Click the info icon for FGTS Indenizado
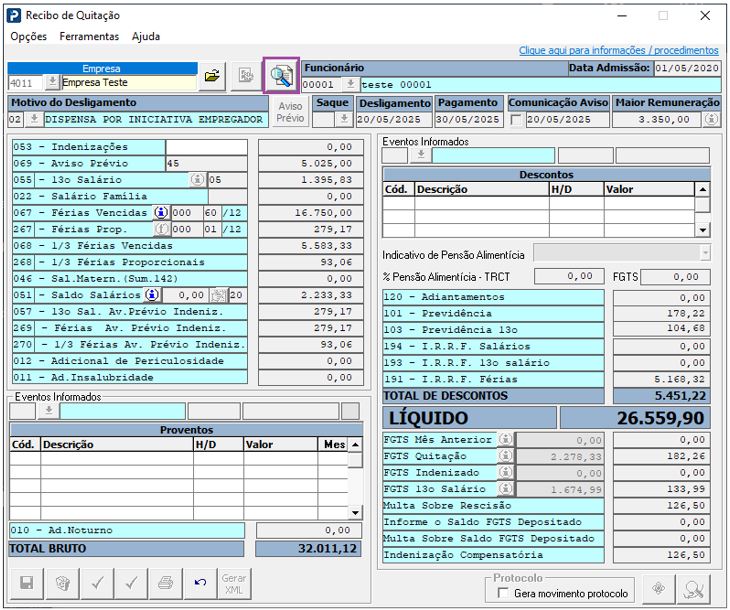730x610 pixels. 505,472
